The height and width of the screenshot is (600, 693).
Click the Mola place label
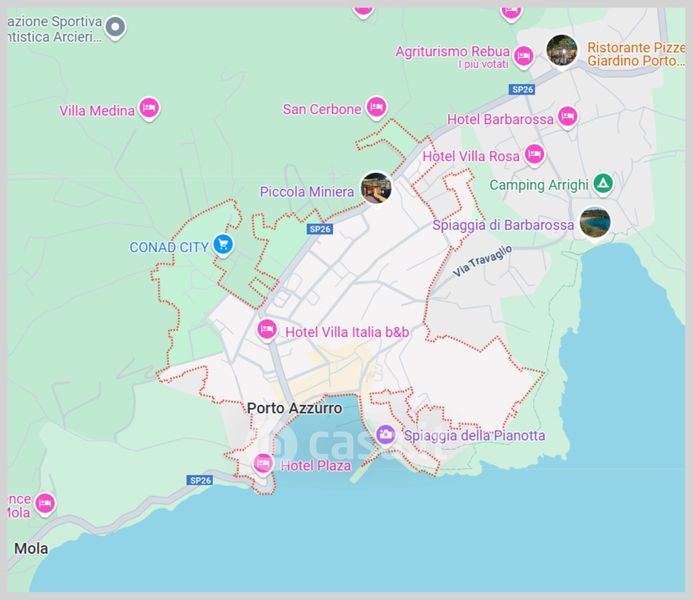(31, 548)
